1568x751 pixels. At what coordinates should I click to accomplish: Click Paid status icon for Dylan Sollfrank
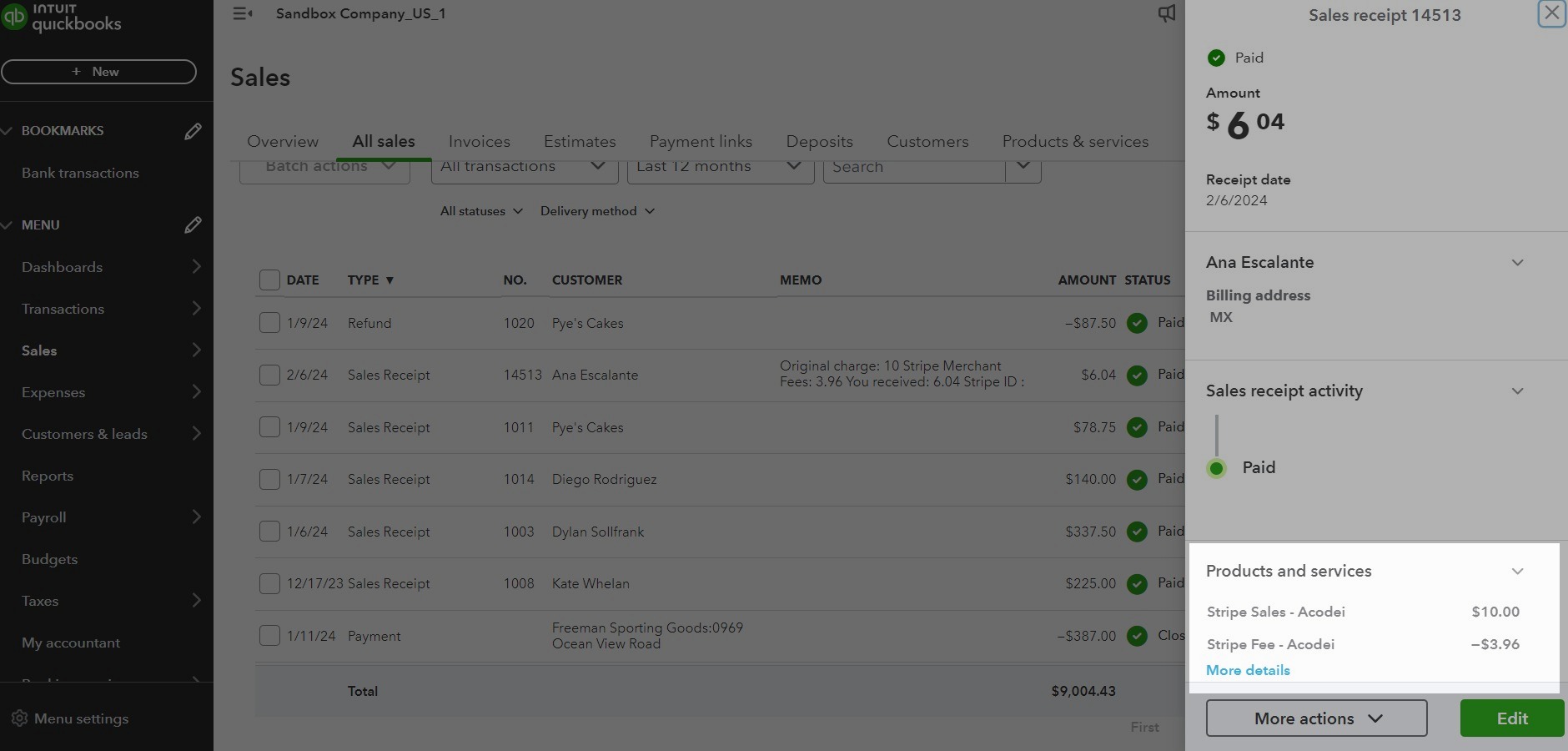1137,532
